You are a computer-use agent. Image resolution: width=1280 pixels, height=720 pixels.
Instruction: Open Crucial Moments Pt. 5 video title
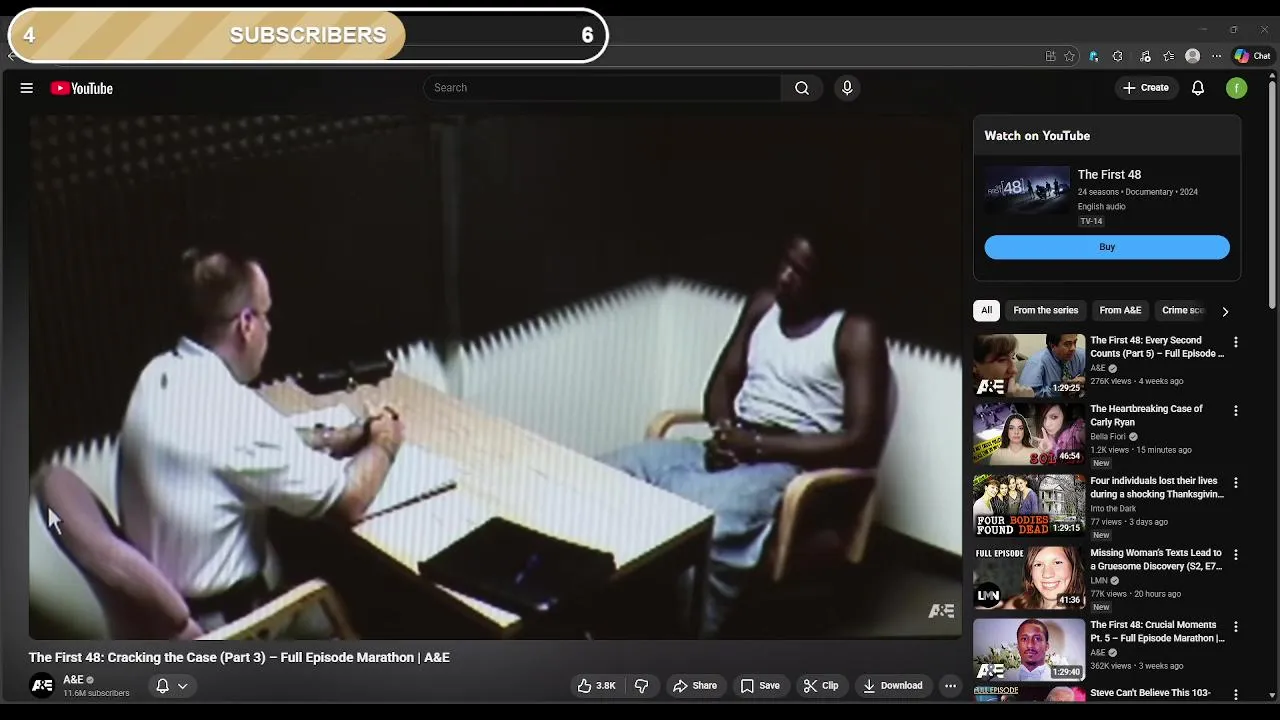[x=1157, y=632]
